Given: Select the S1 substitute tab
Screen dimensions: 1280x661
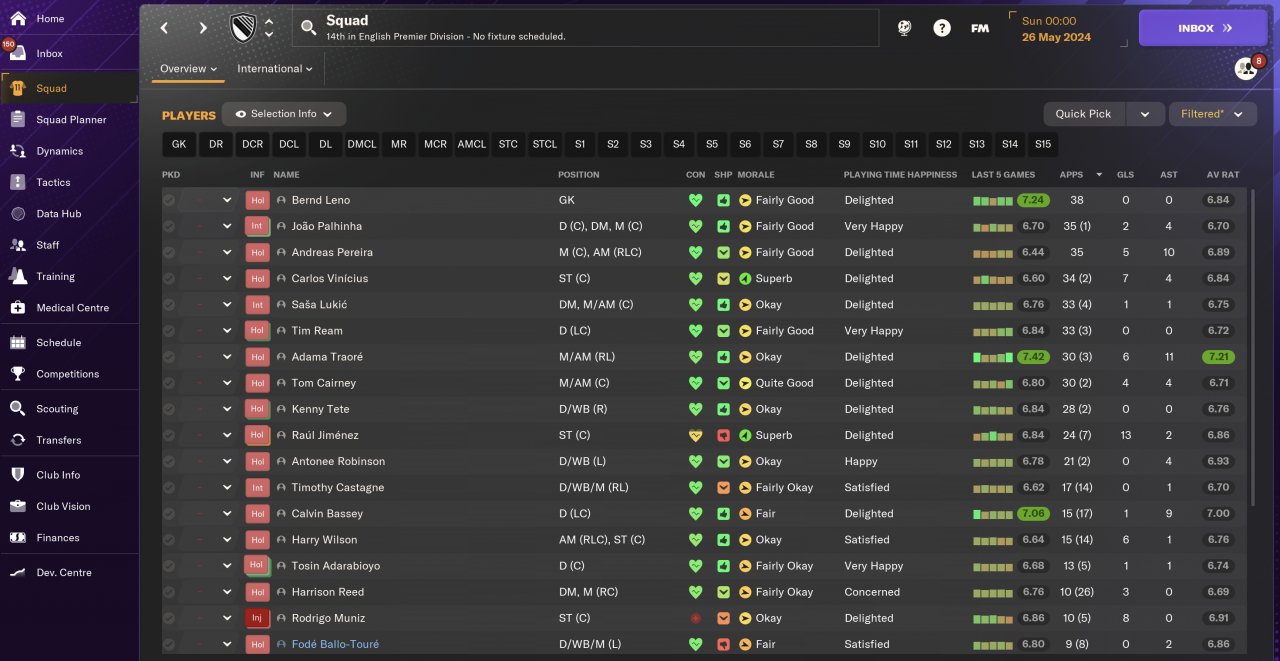Looking at the screenshot, I should coord(580,144).
